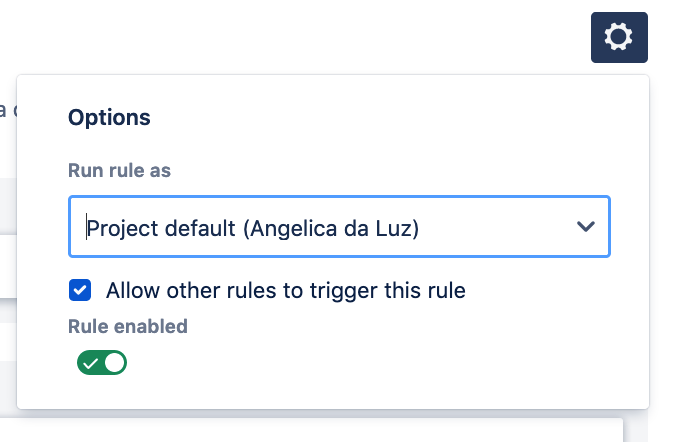Image resolution: width=688 pixels, height=442 pixels.
Task: Disable the Rule enabled toggle
Action: 102,362
